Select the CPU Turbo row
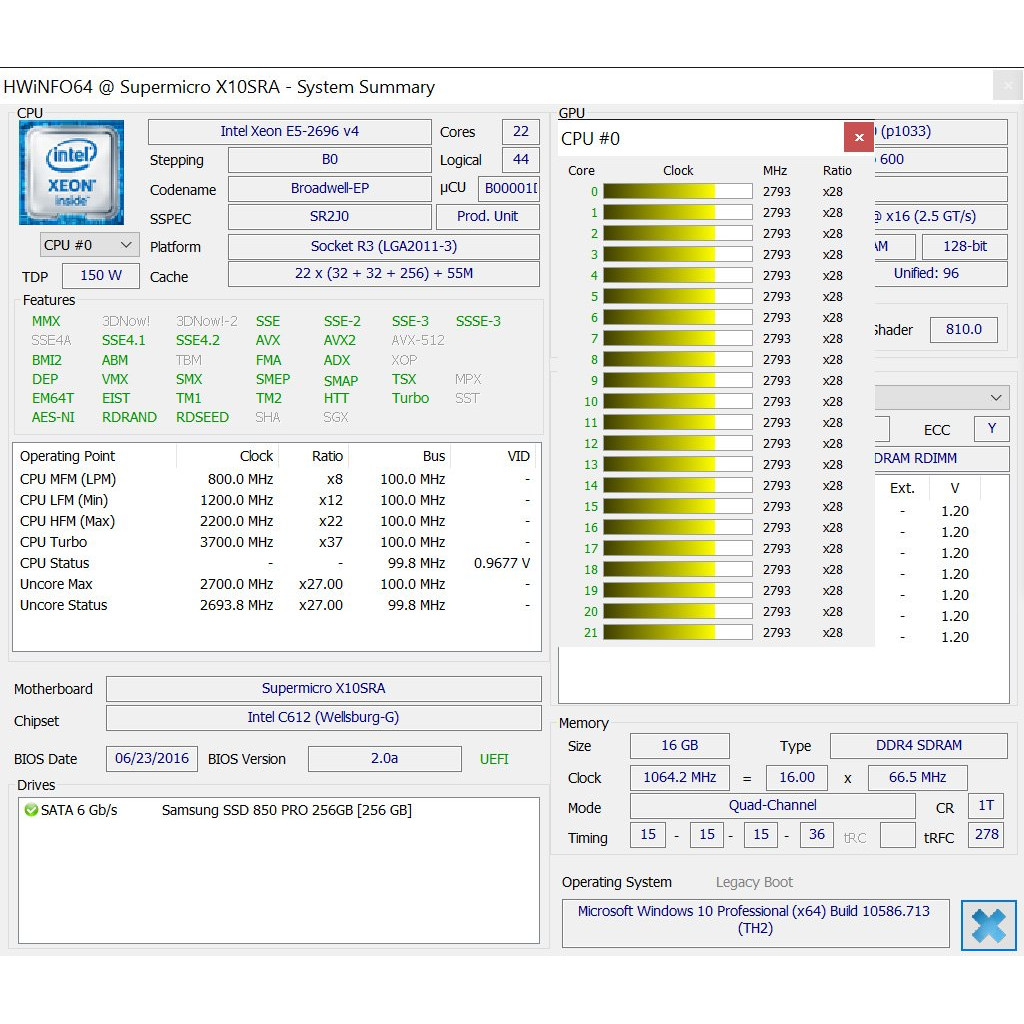The image size is (1024, 1024). point(276,541)
